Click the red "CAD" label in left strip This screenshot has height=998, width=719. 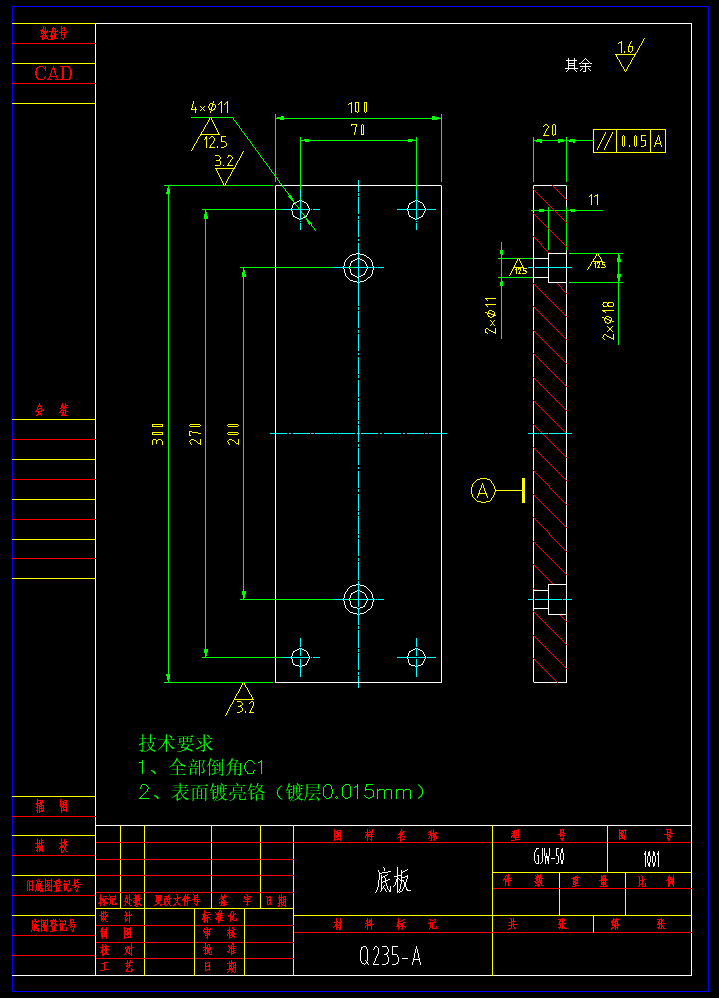tap(53, 74)
